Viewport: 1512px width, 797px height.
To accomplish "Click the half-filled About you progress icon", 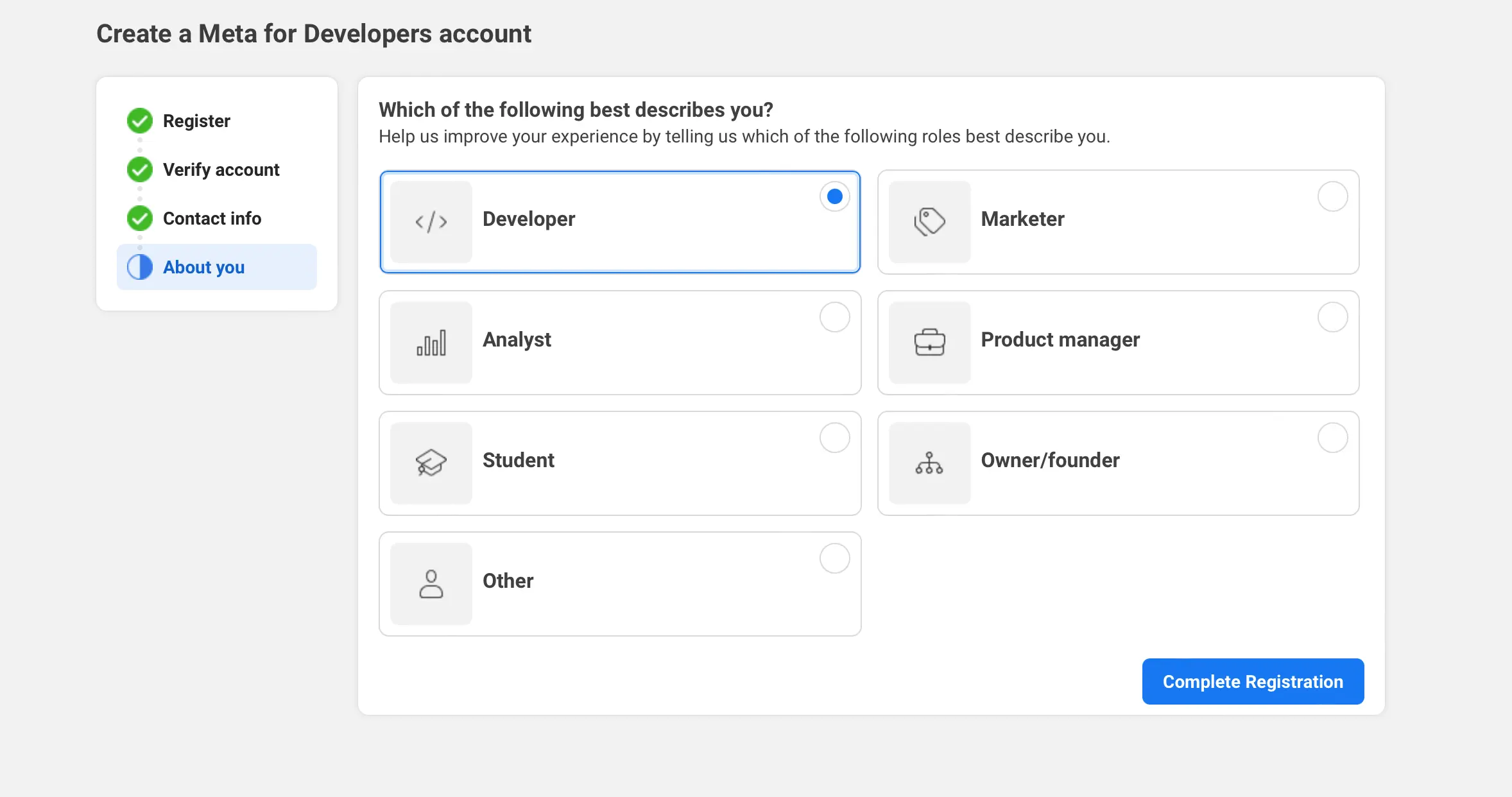I will tap(139, 267).
